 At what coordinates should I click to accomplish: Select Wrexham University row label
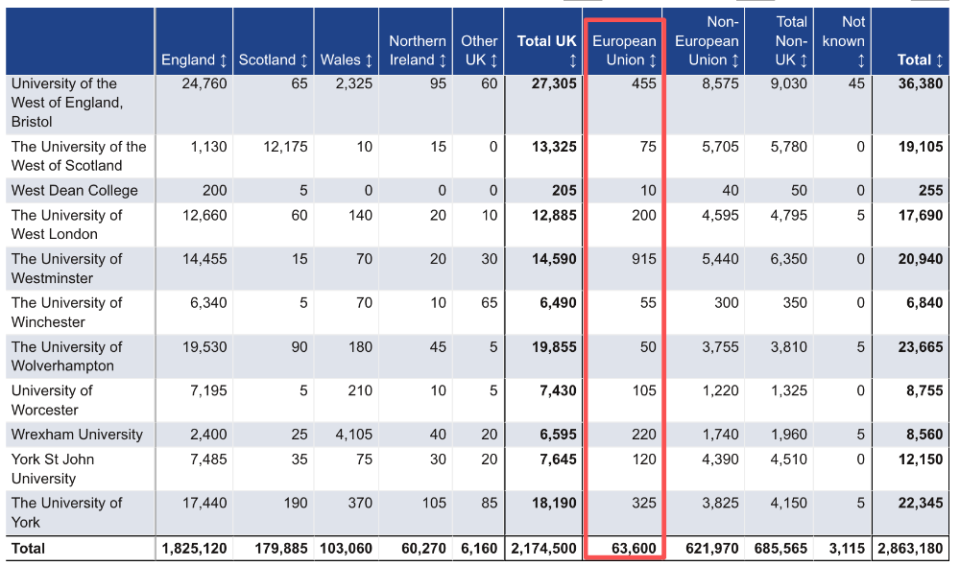click(x=77, y=434)
